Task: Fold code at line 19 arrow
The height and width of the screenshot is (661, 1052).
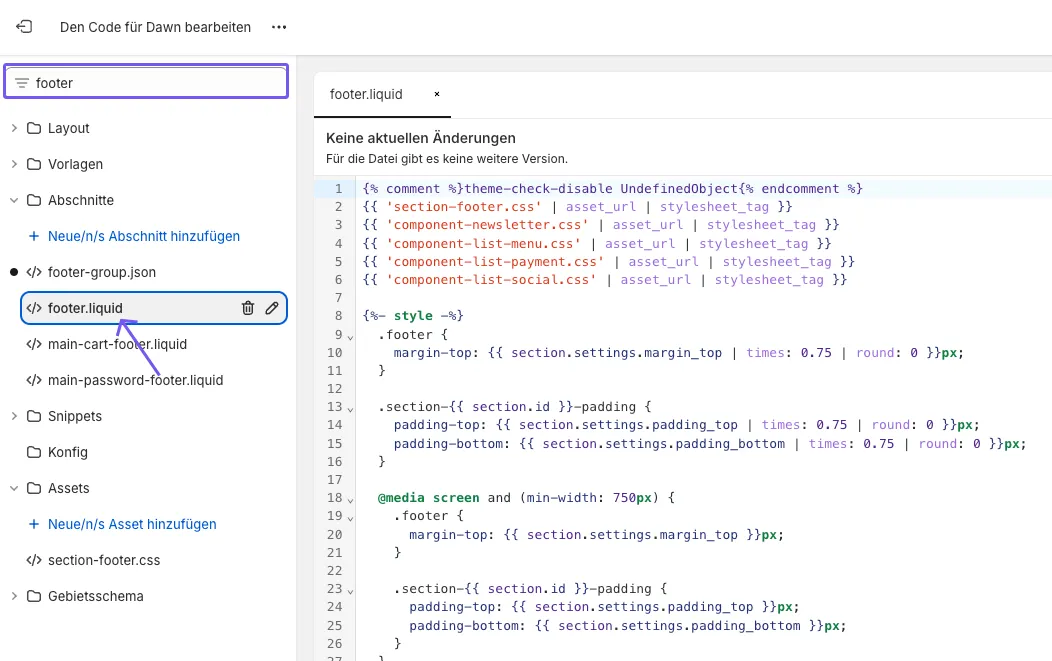Action: pos(350,517)
